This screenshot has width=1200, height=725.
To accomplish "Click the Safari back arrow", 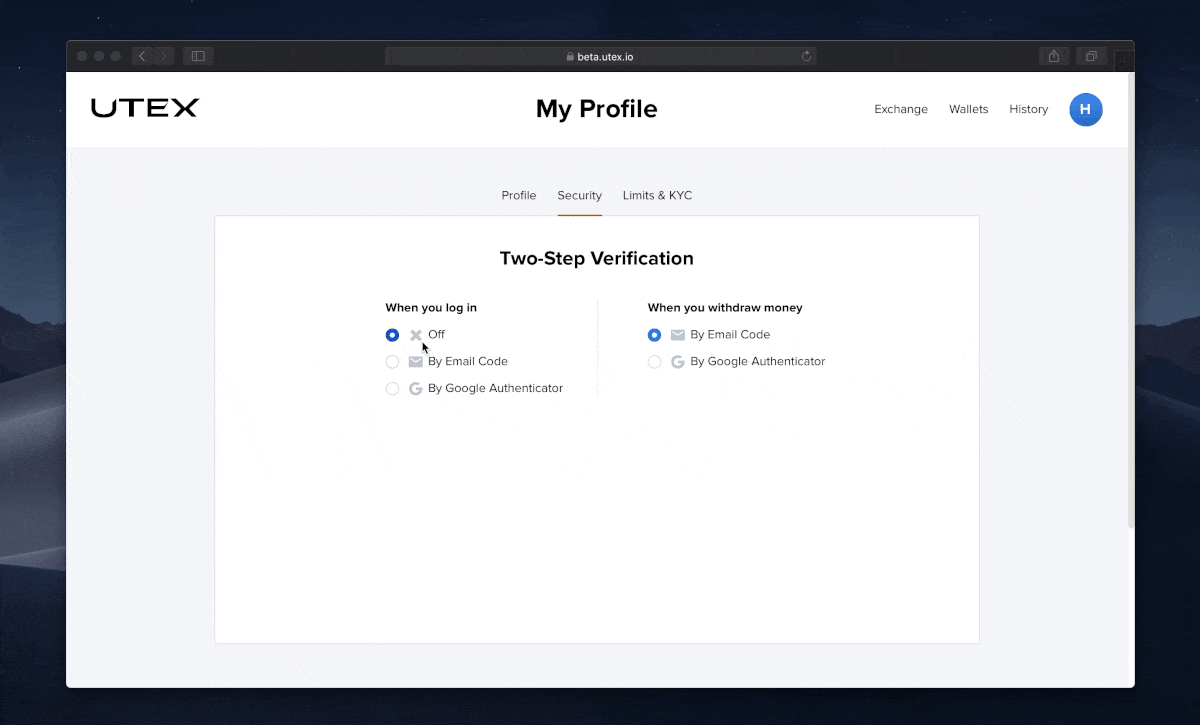I will (142, 56).
